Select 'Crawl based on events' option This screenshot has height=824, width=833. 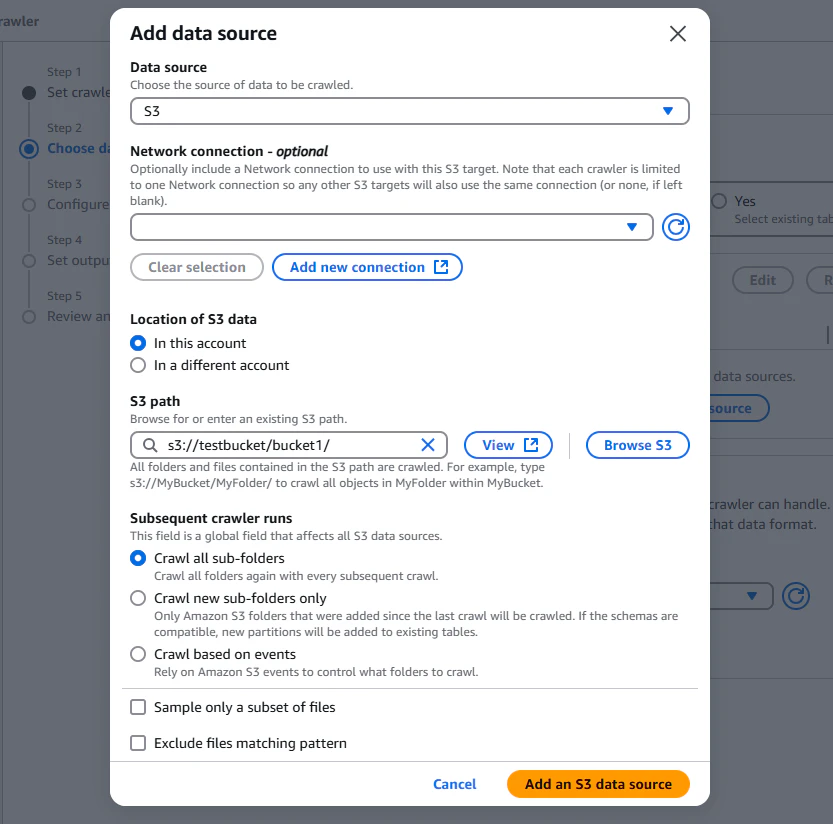click(138, 654)
